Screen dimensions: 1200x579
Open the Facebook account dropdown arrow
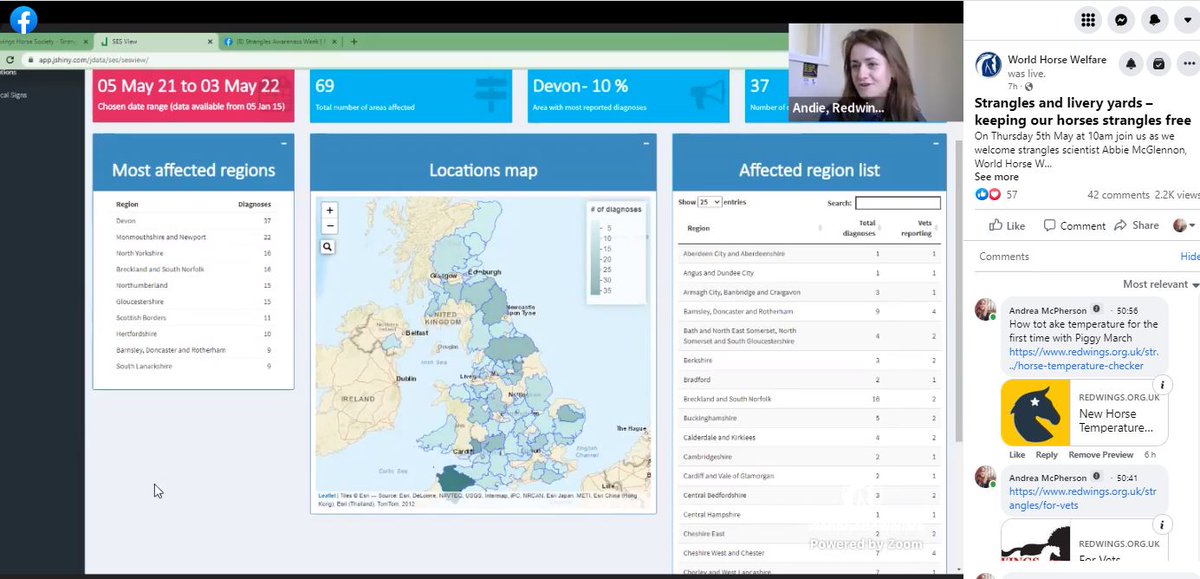(1187, 20)
